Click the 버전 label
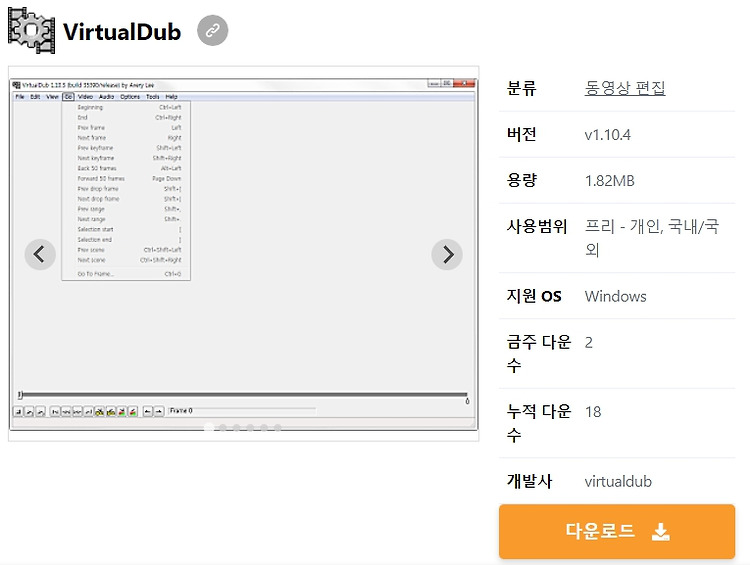 521,134
